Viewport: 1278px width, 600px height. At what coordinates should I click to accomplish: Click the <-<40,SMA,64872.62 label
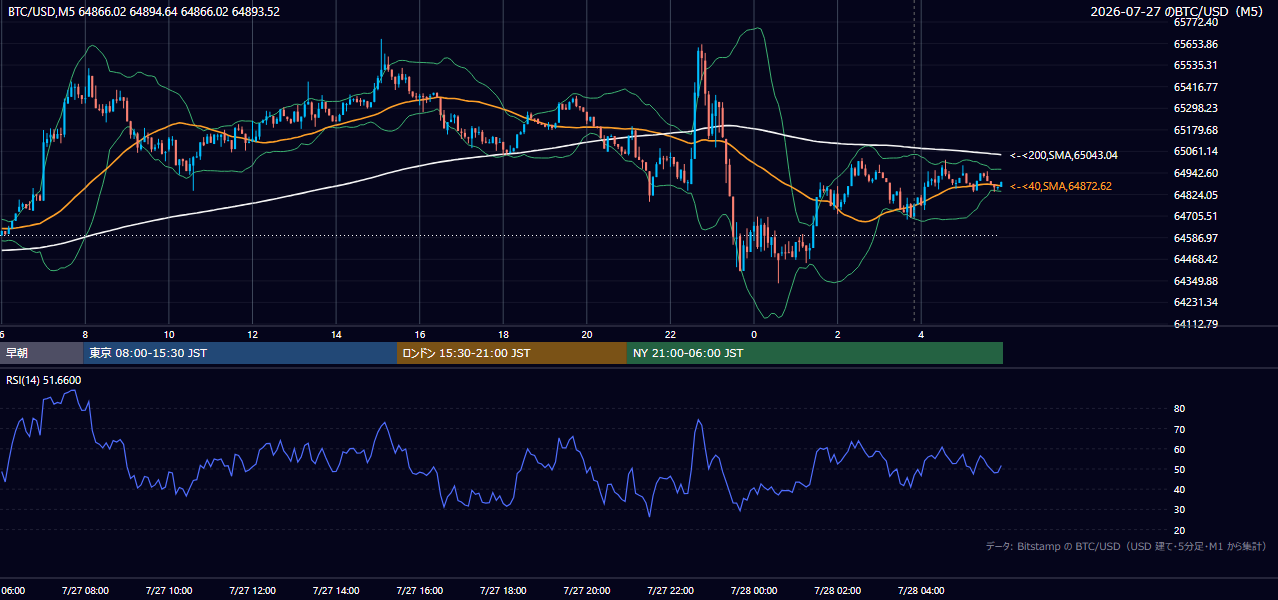pyautogui.click(x=1061, y=186)
